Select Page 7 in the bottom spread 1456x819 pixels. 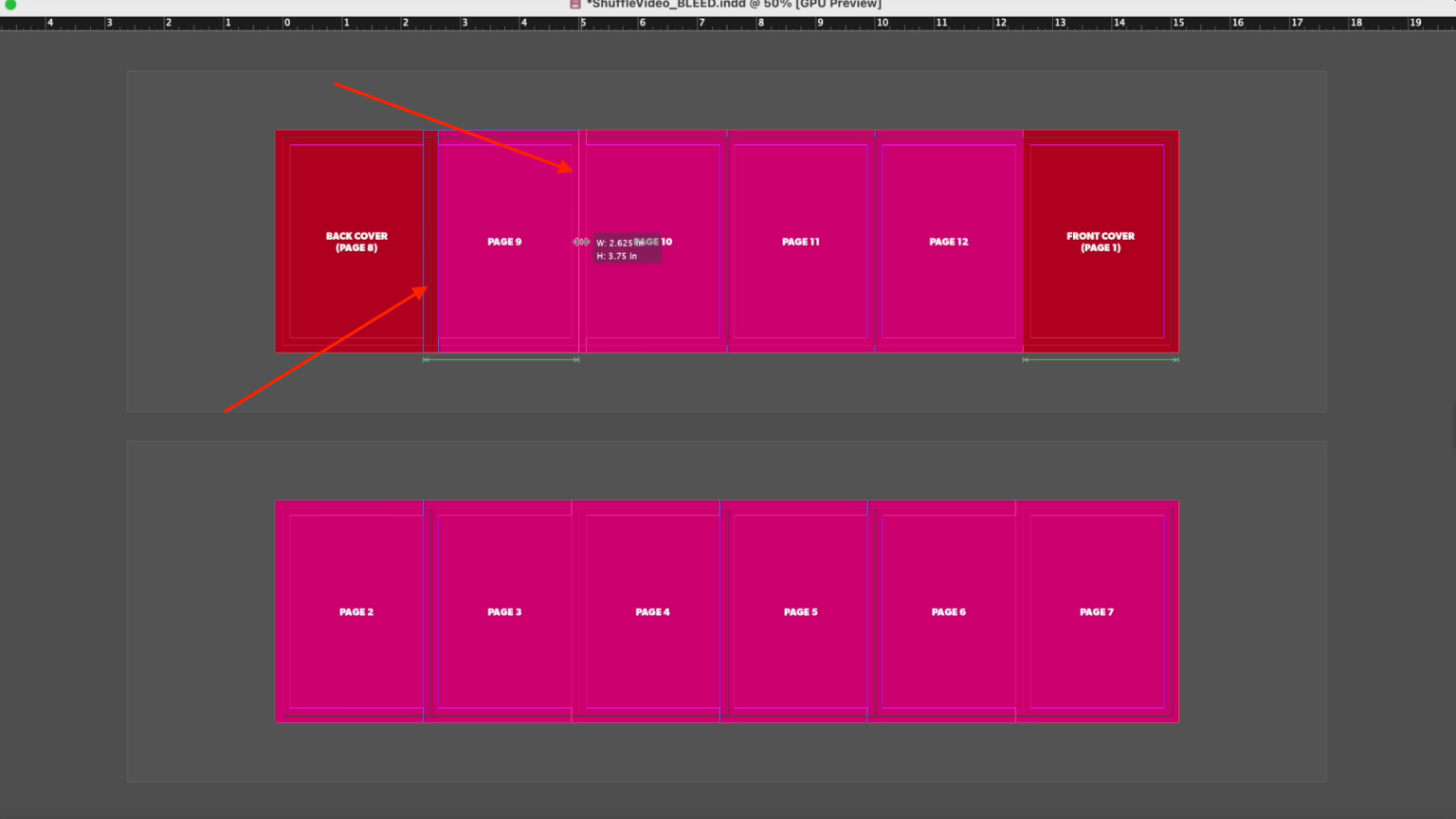click(1096, 611)
